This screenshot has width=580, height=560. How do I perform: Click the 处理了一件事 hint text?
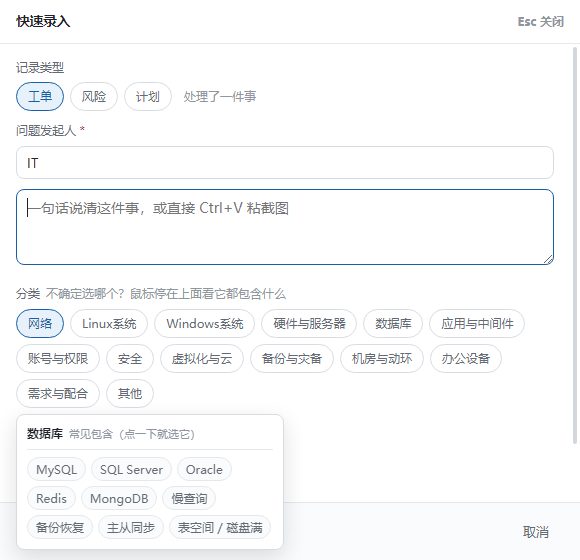pos(220,97)
